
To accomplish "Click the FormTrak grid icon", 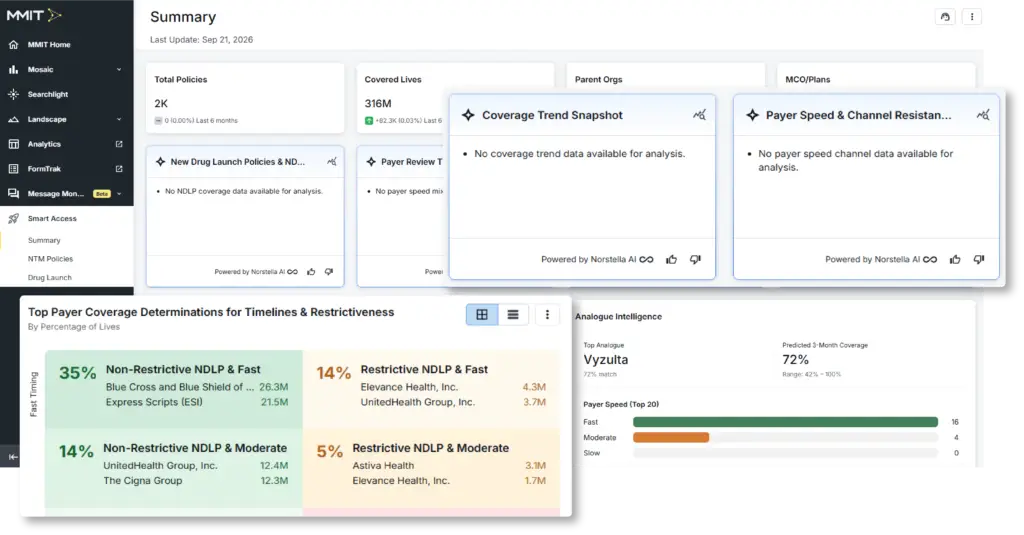I will click(x=13, y=169).
